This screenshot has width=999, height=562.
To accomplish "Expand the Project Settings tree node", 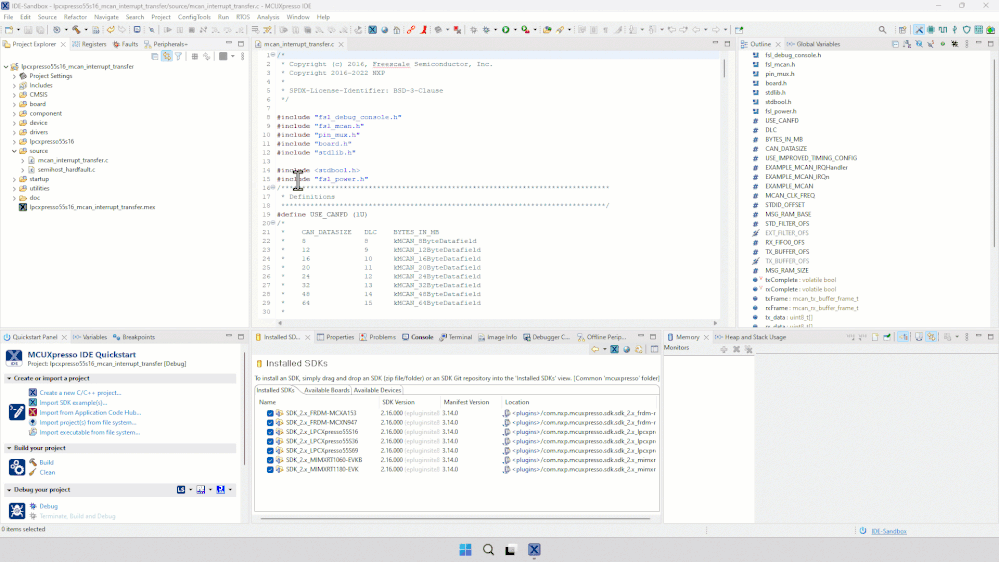I will tap(15, 76).
